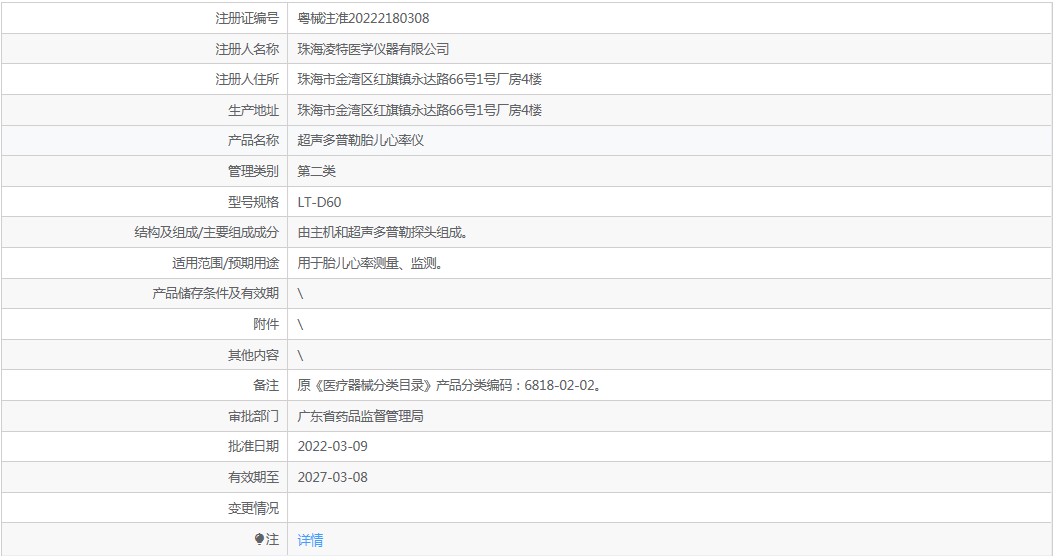Select model specification LT-D60

point(319,202)
